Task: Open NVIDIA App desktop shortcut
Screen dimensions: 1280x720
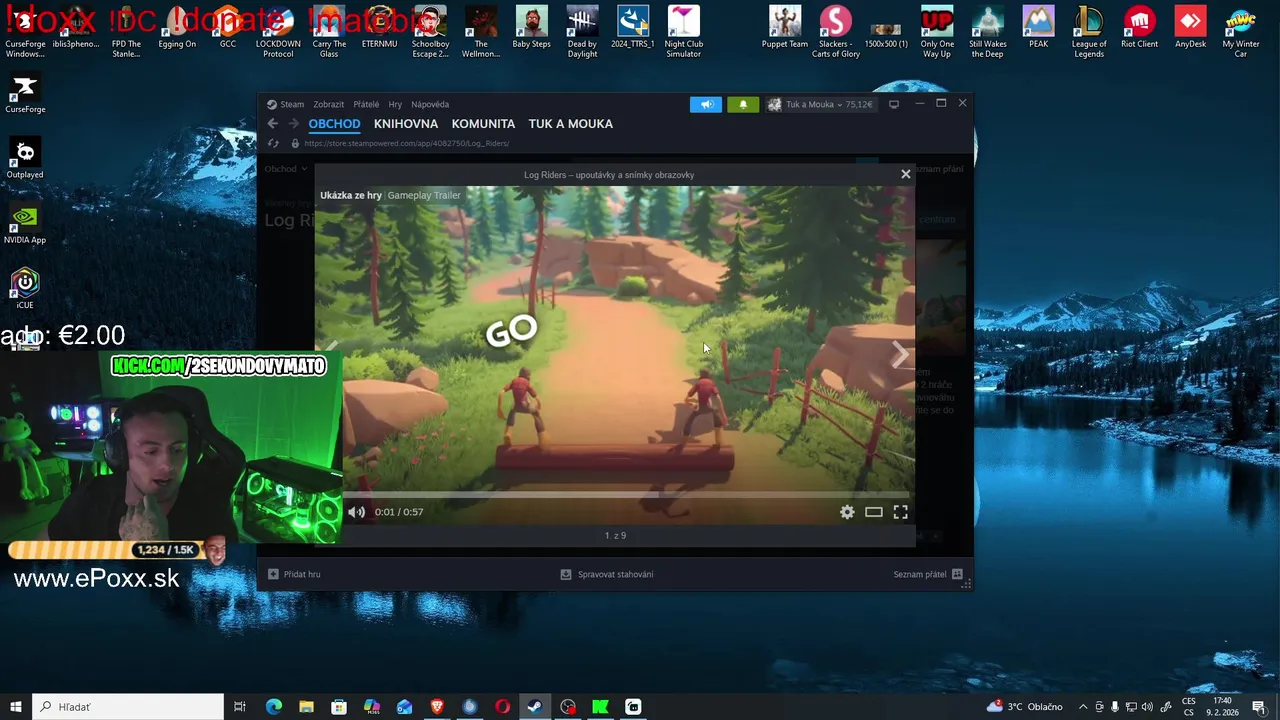Action: (25, 224)
